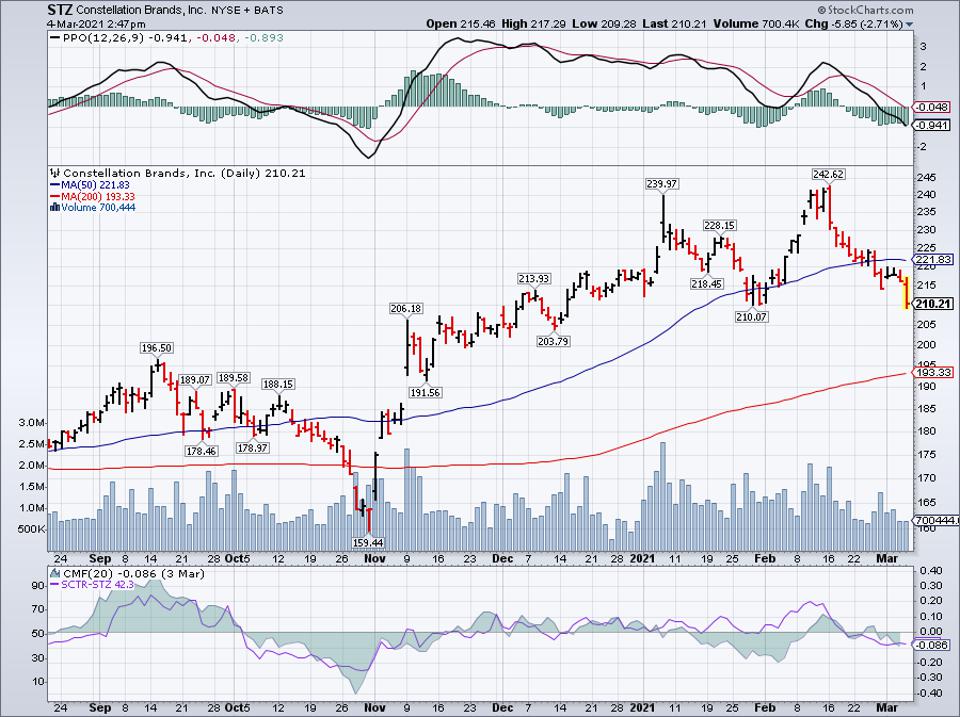Click the Volume histogram legend icon
The width and height of the screenshot is (960, 717).
pos(54,207)
